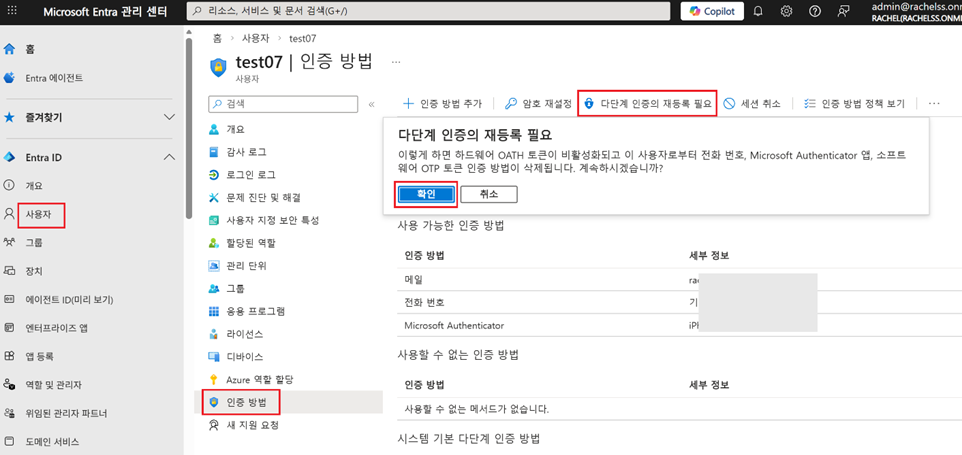Click the Entra ID diamond icon

pyautogui.click(x=9, y=158)
